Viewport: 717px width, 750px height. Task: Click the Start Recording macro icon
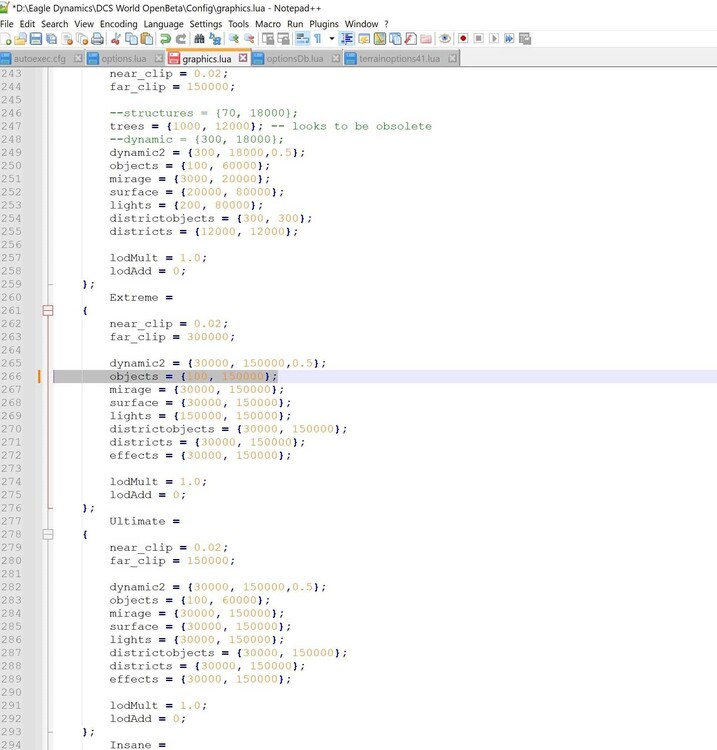[463, 39]
